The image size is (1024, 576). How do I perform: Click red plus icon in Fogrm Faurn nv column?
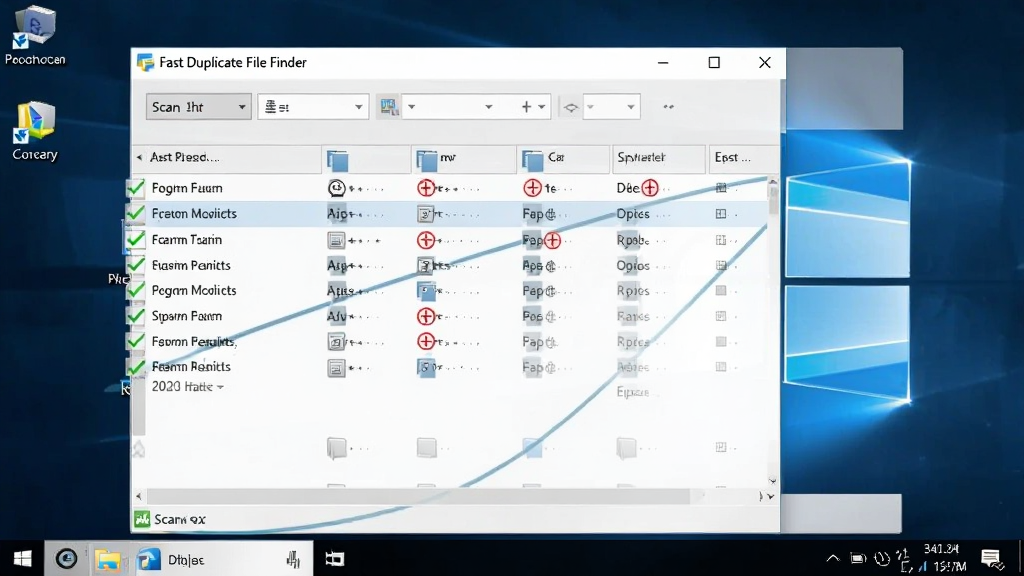426,188
